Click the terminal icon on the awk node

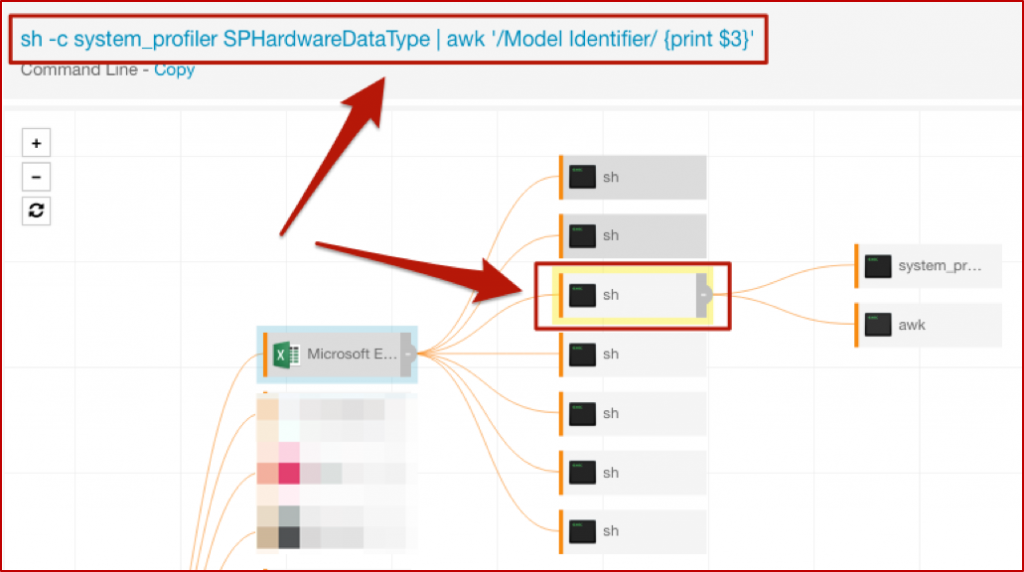click(x=878, y=325)
